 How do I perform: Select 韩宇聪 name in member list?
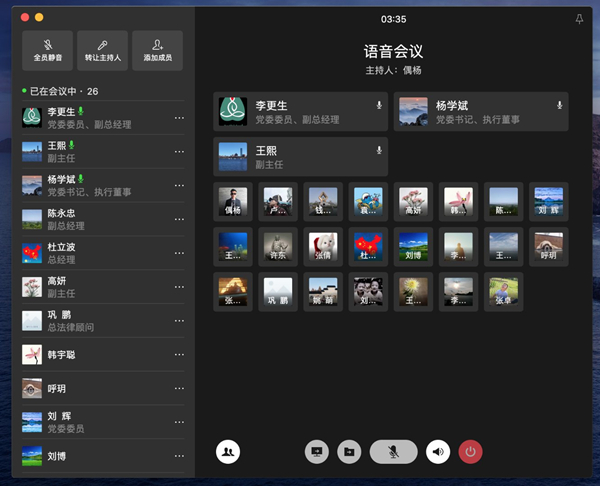(61, 355)
